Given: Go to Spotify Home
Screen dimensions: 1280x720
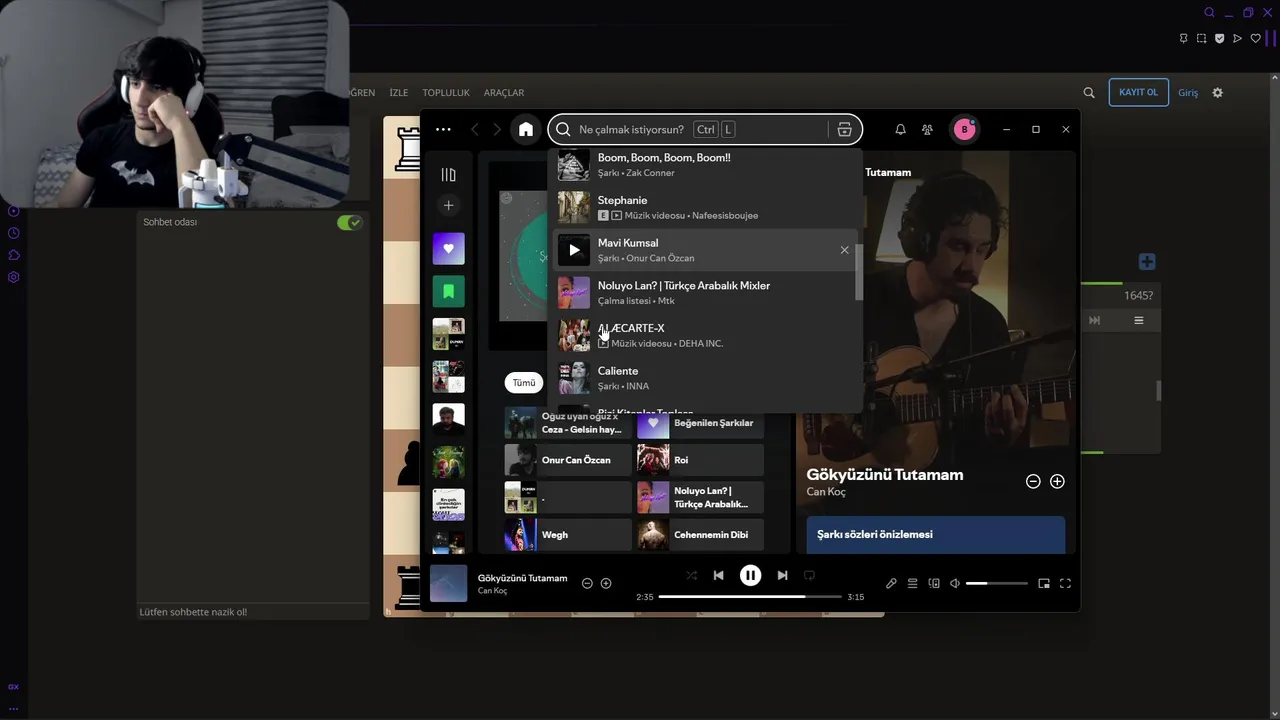Looking at the screenshot, I should coord(526,129).
